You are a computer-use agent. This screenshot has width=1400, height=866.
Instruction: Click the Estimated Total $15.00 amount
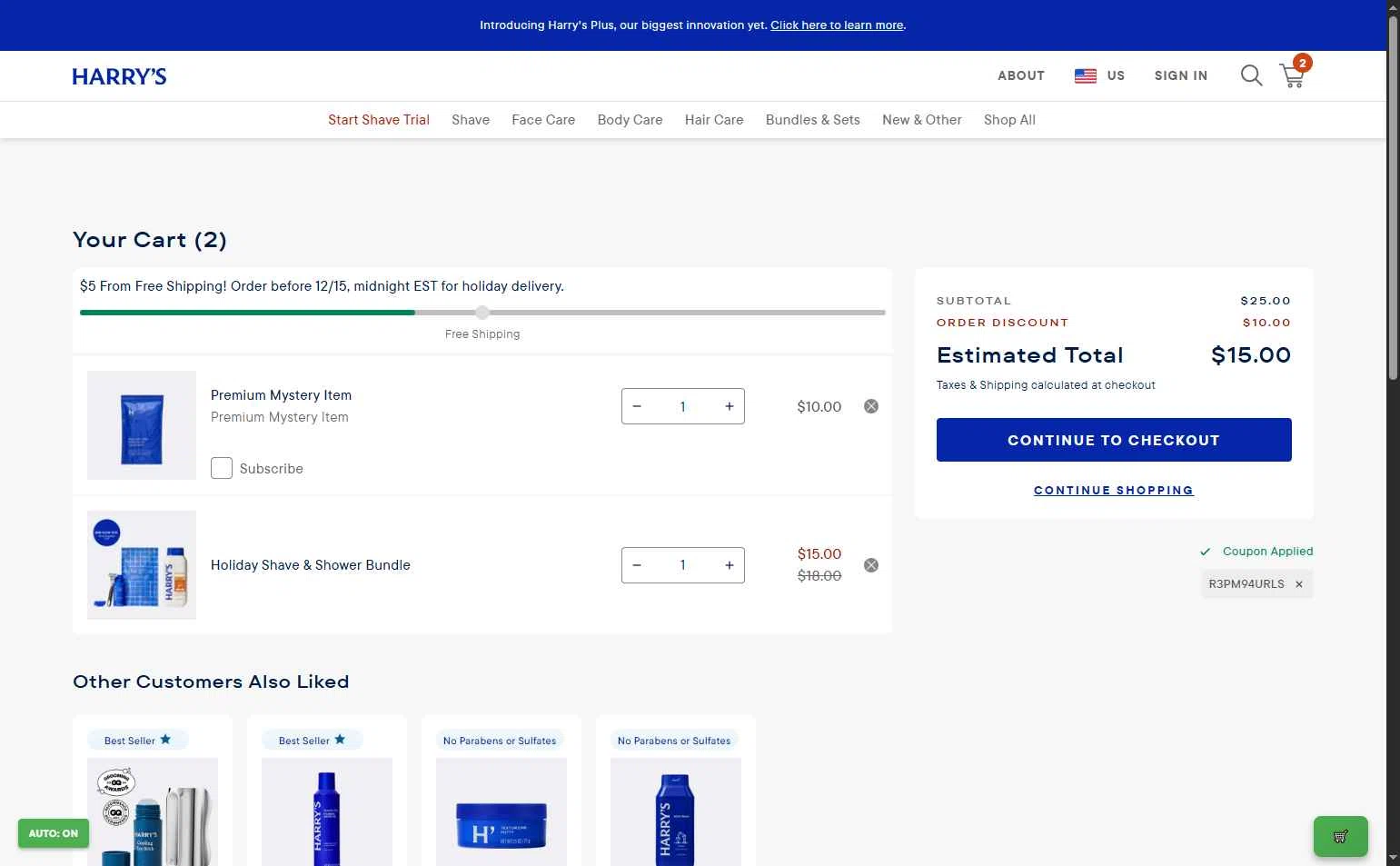[1251, 355]
